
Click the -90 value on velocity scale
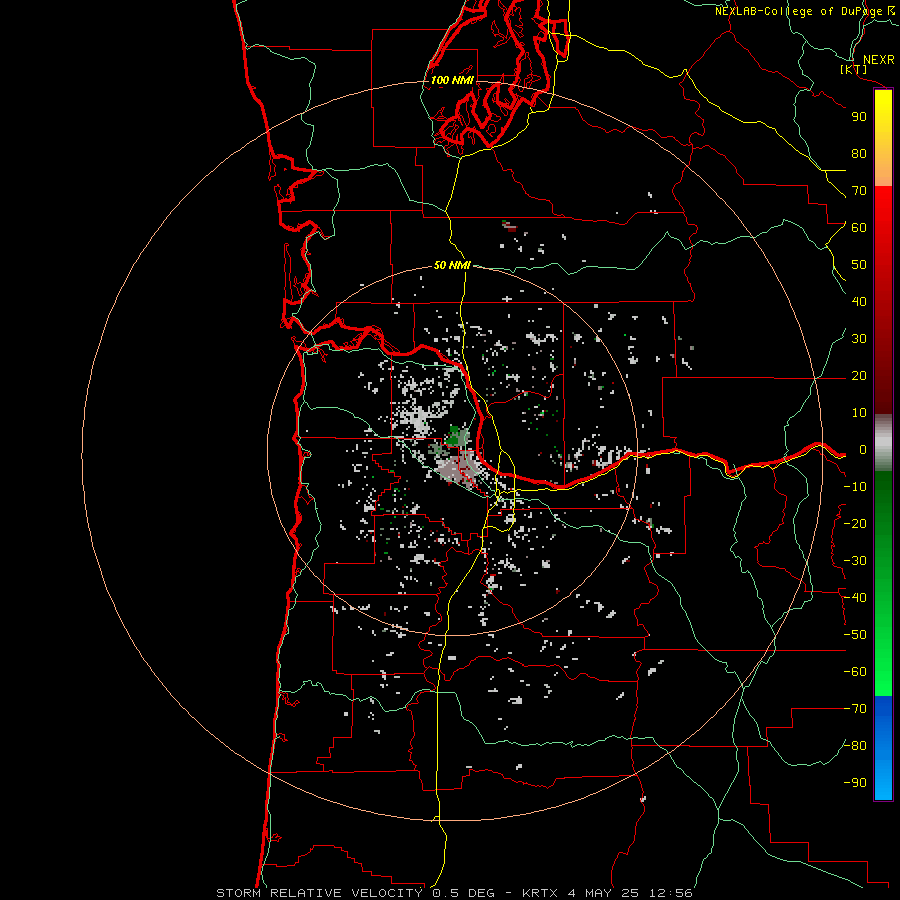(x=855, y=783)
